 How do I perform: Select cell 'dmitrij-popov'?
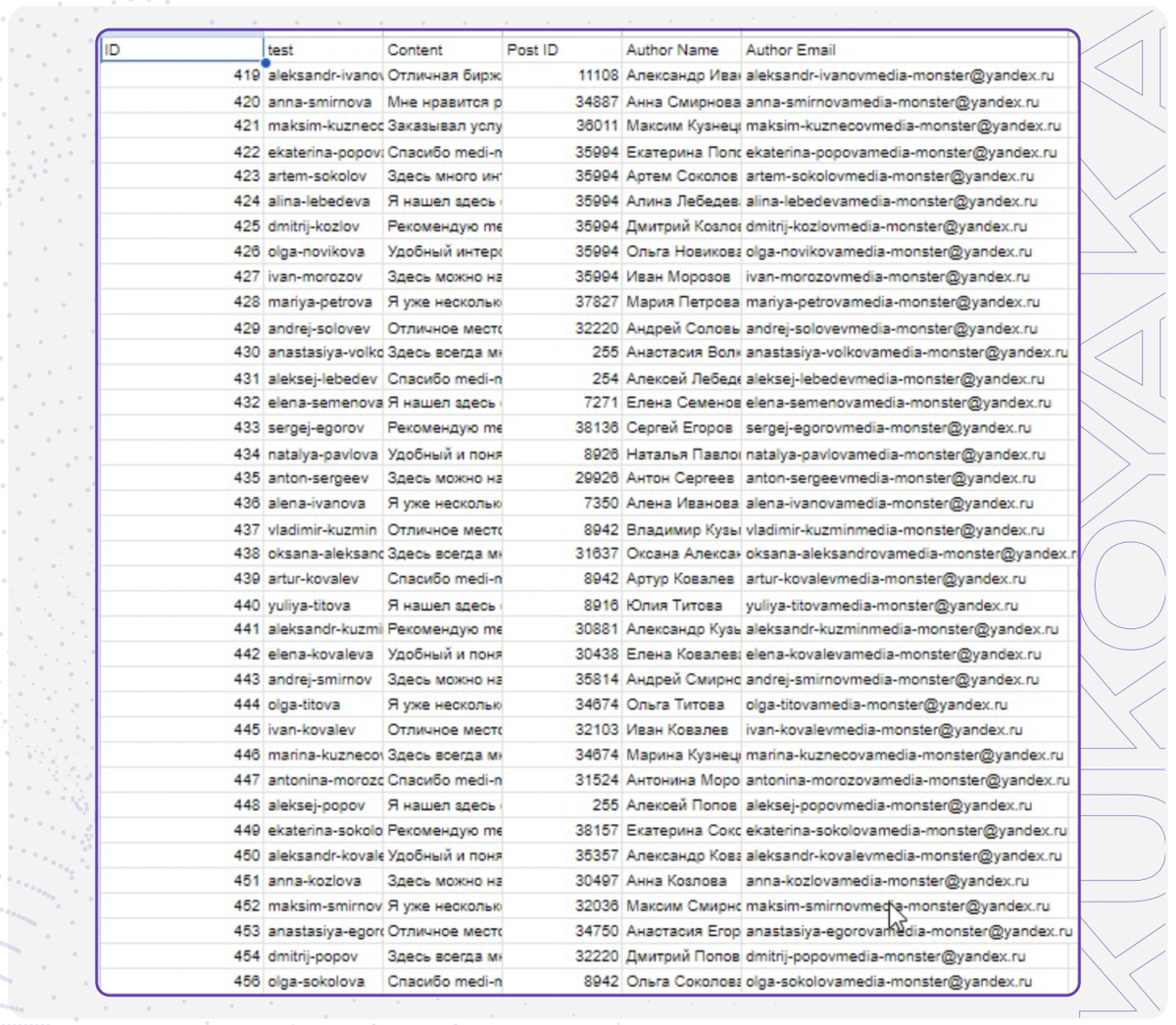[x=323, y=955]
